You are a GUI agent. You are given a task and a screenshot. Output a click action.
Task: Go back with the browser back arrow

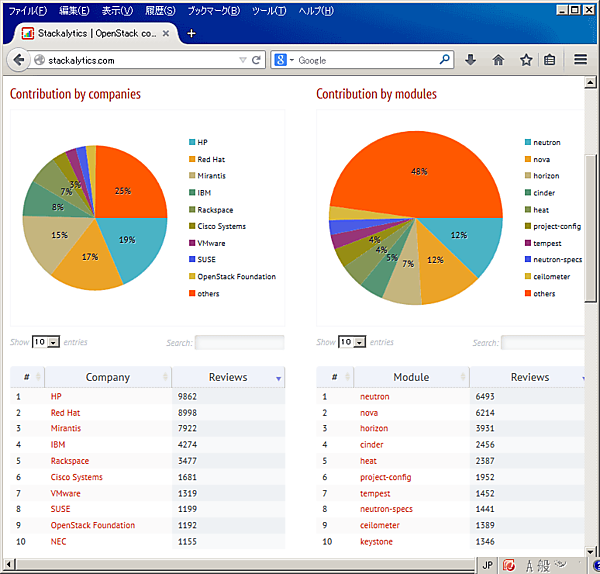tap(18, 60)
